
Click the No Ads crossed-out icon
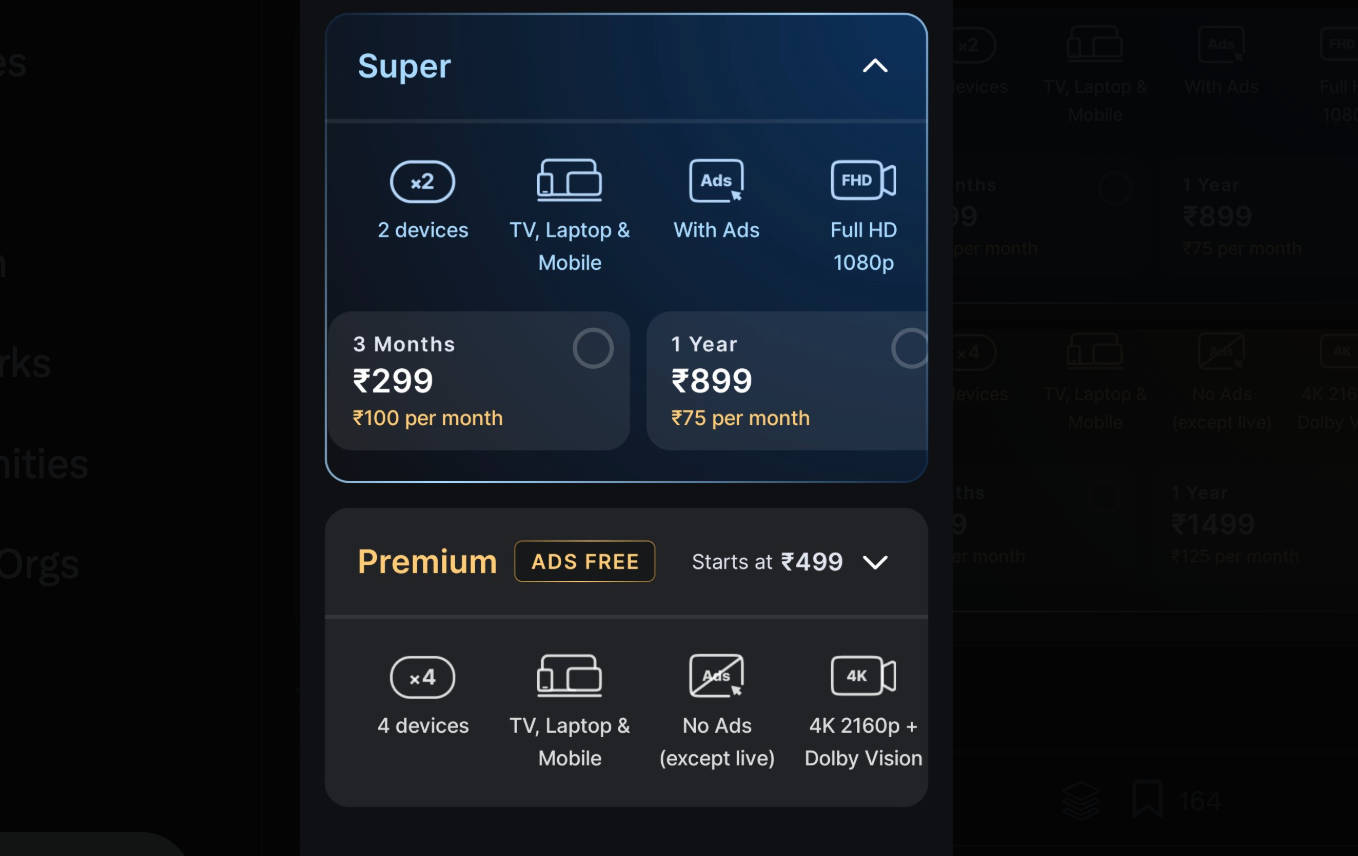(716, 676)
